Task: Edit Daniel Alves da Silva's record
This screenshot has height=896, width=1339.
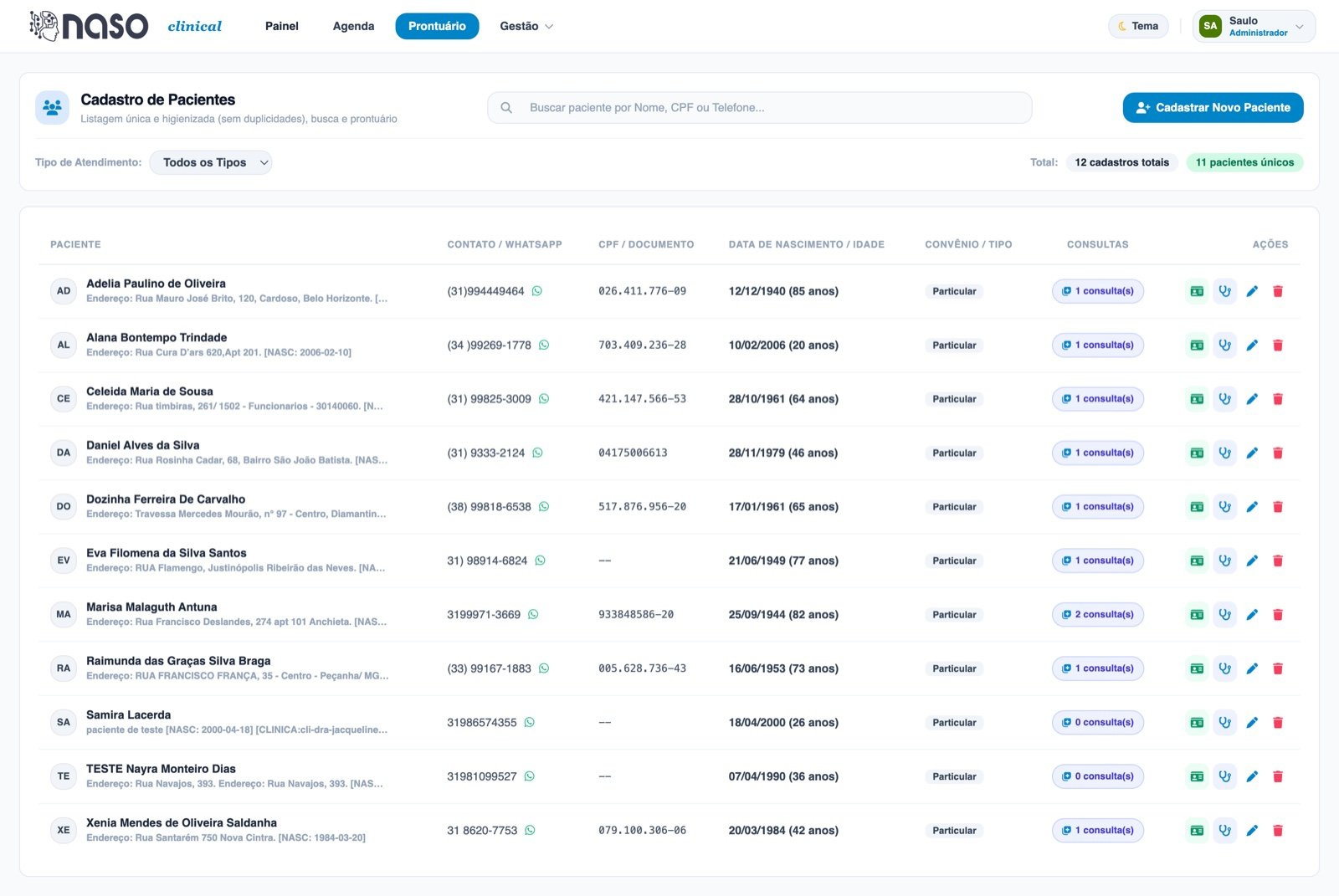Action: pos(1252,453)
